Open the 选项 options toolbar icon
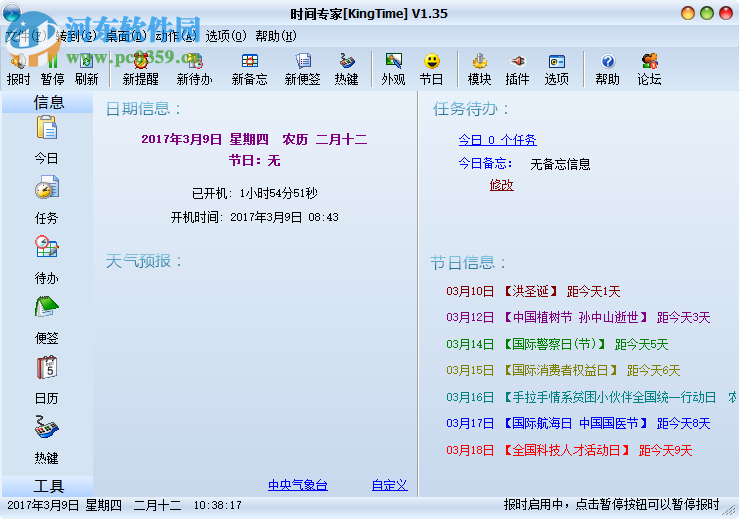 tap(557, 69)
